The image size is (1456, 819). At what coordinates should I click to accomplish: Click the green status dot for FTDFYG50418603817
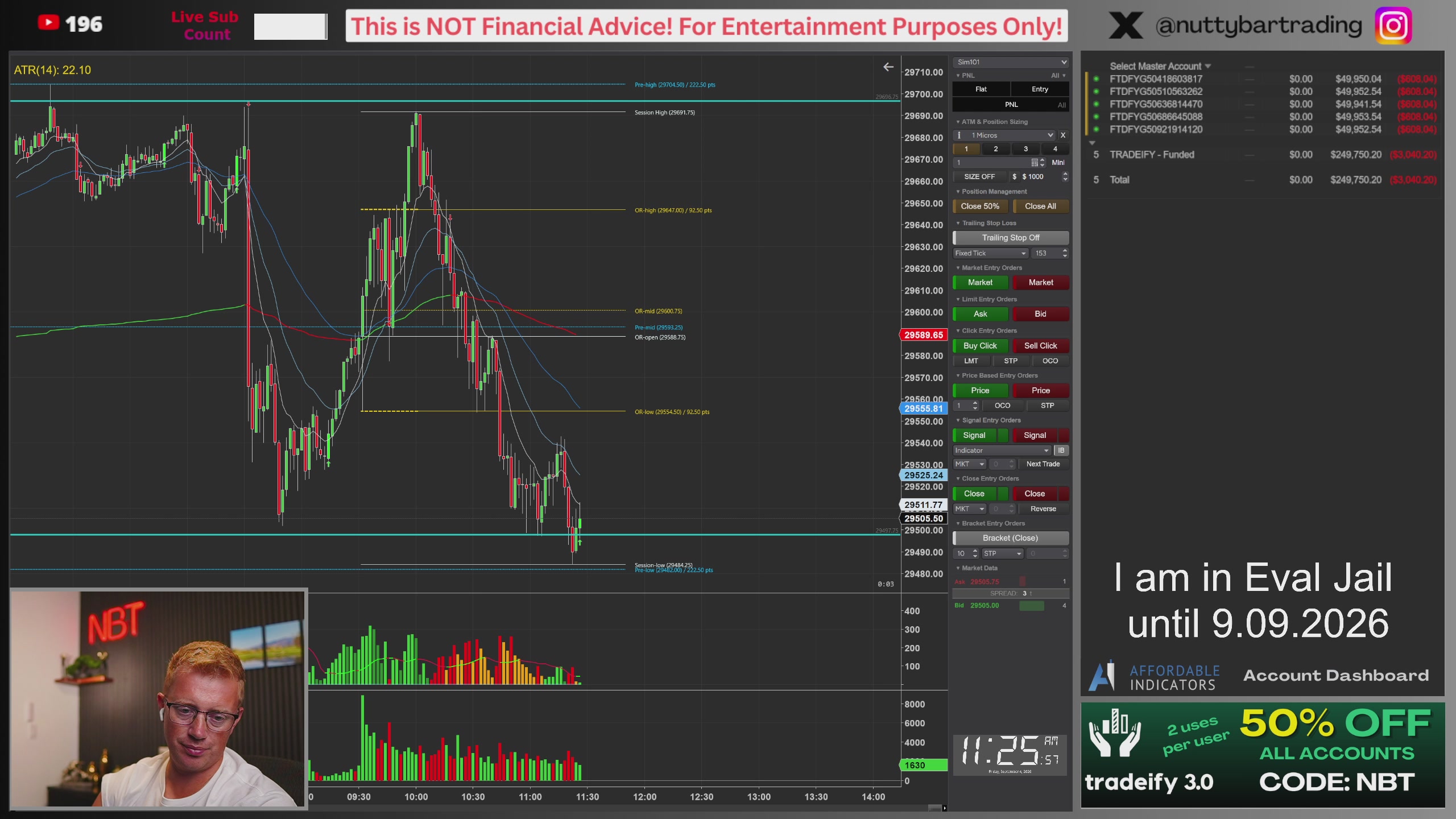[x=1096, y=79]
